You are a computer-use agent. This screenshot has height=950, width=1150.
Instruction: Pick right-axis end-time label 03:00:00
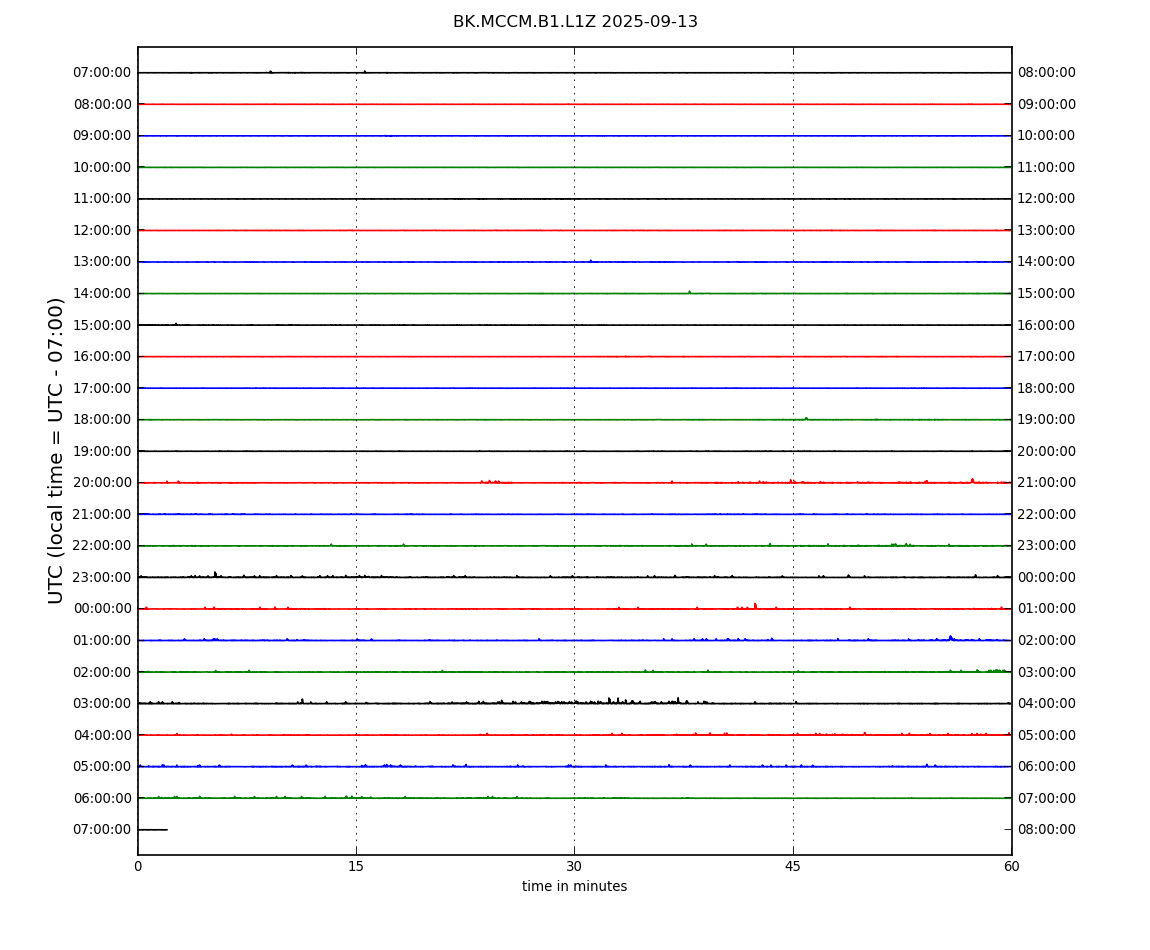[x=1047, y=672]
